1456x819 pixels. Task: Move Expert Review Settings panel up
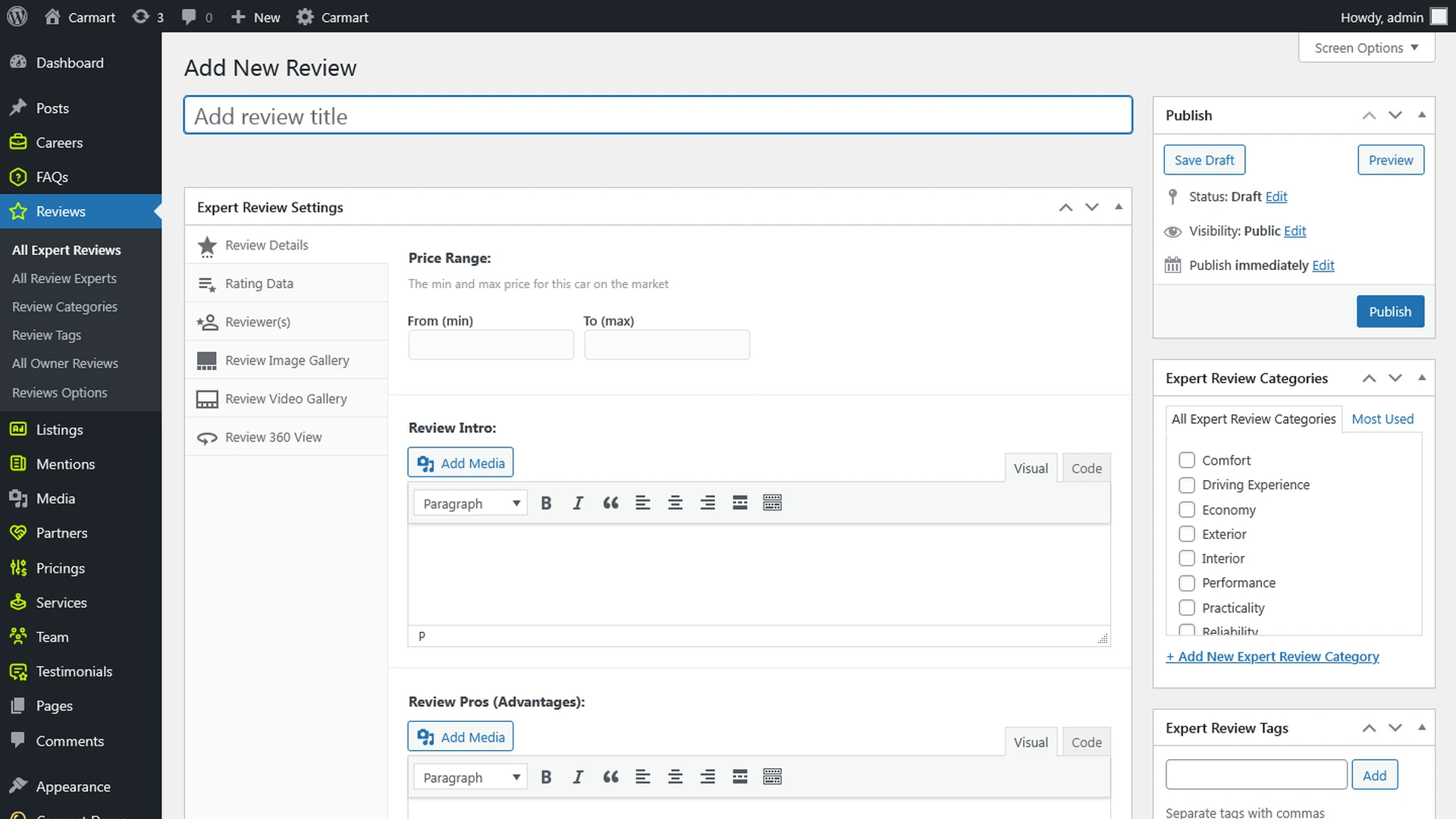1065,207
